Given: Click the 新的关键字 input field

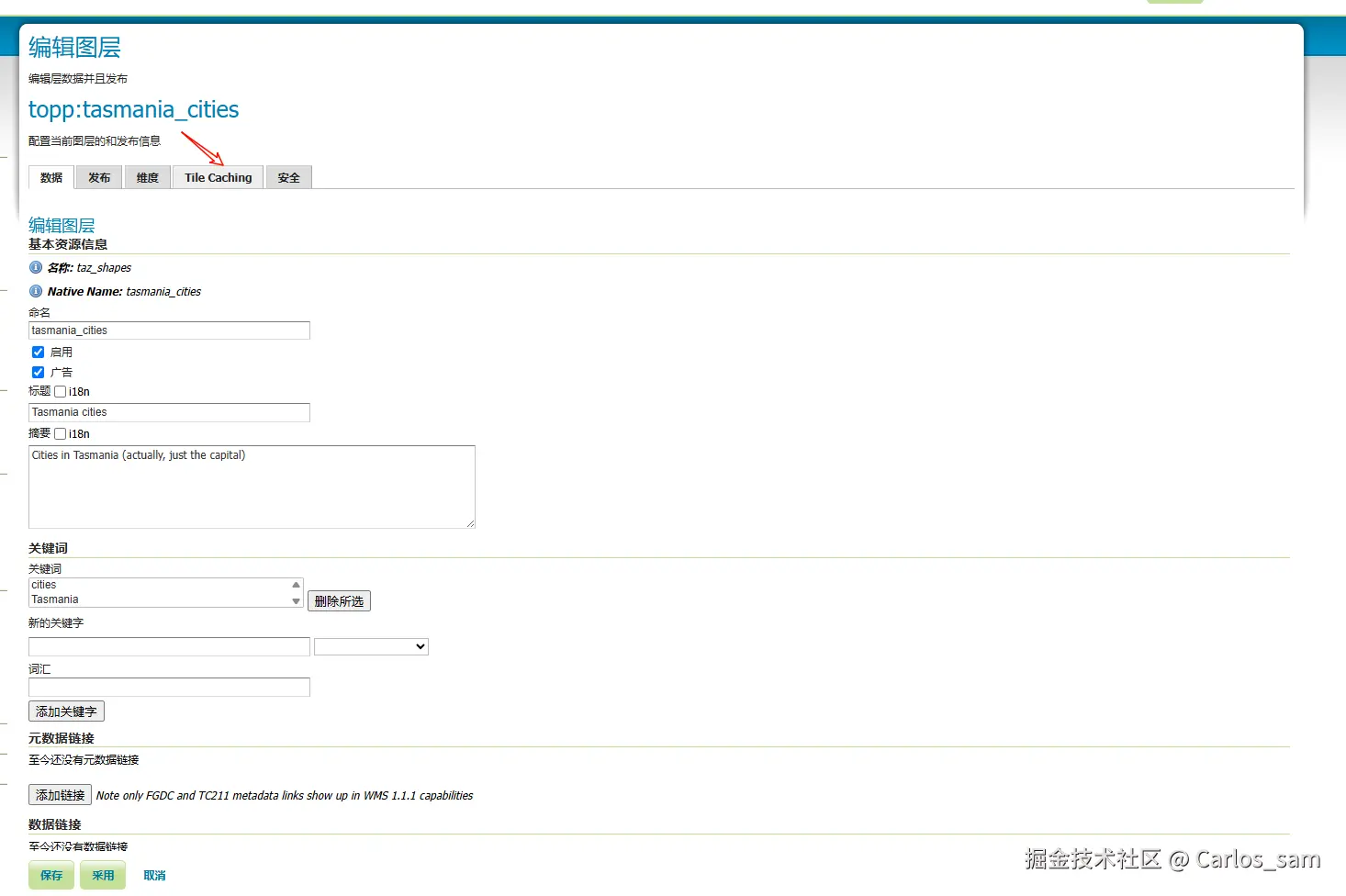Looking at the screenshot, I should 169,646.
